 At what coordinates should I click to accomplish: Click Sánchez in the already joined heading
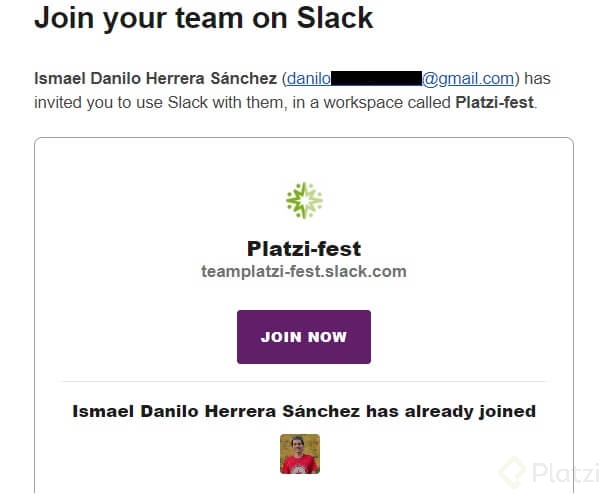[321, 411]
